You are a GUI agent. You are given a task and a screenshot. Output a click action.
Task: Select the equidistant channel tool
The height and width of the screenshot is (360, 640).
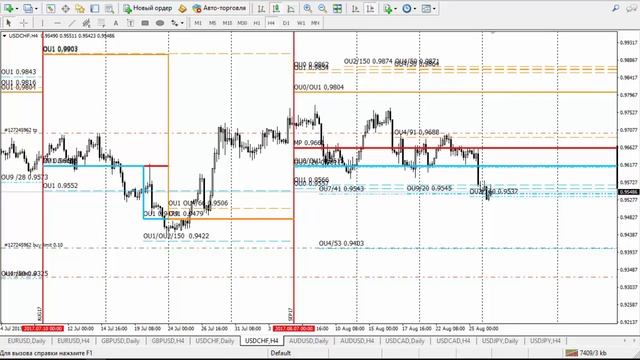[x=87, y=23]
